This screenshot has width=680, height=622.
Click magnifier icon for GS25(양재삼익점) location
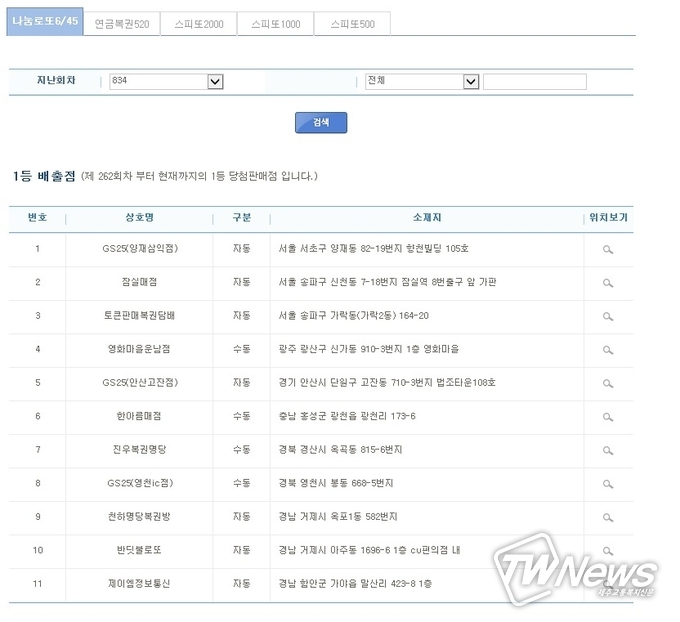607,249
